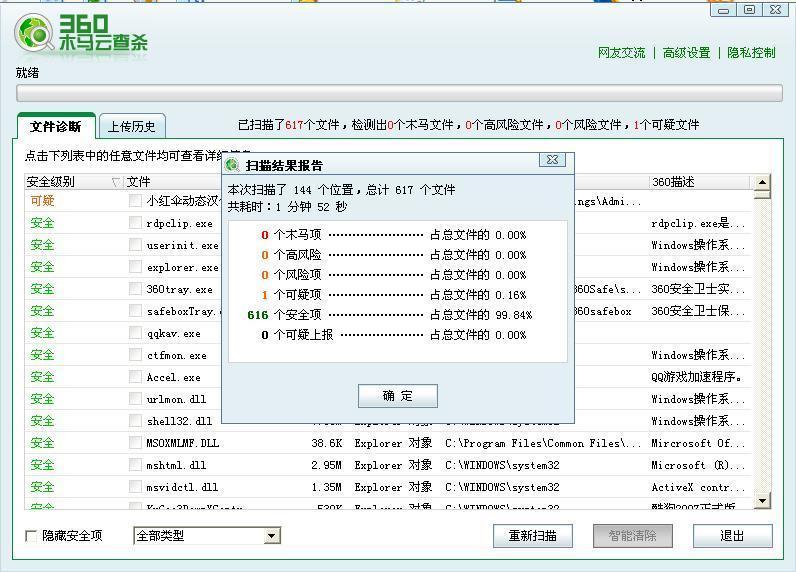
Task: Click the ActiveX contr... description text
Action: point(698,488)
